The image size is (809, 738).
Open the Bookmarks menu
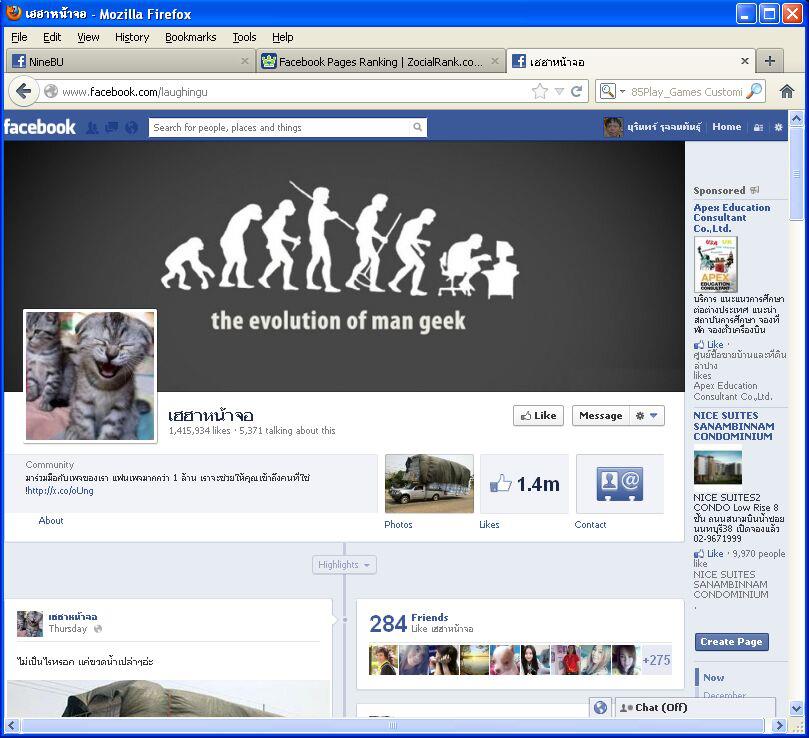pyautogui.click(x=190, y=37)
